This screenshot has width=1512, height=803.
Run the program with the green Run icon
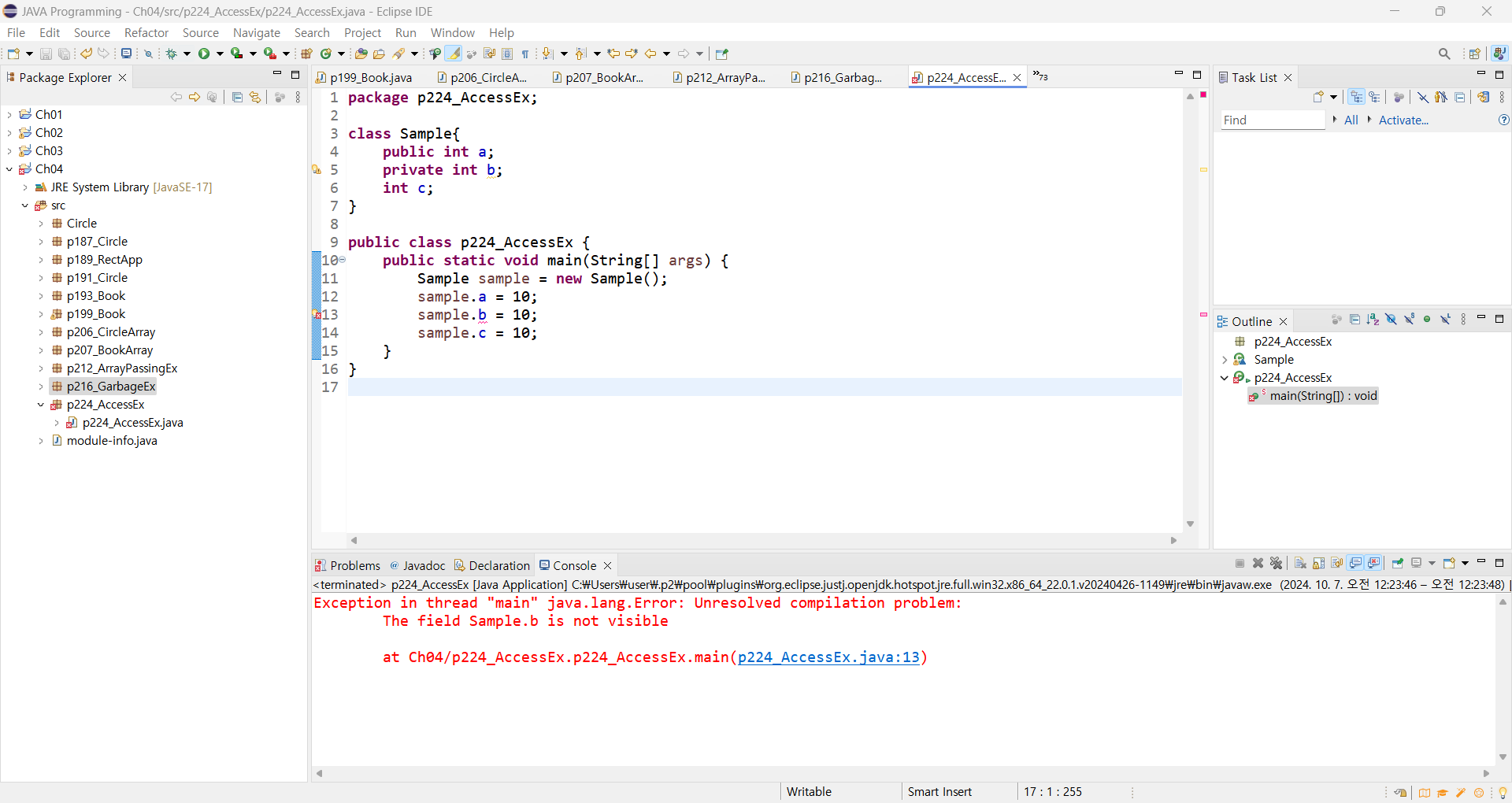[x=204, y=54]
